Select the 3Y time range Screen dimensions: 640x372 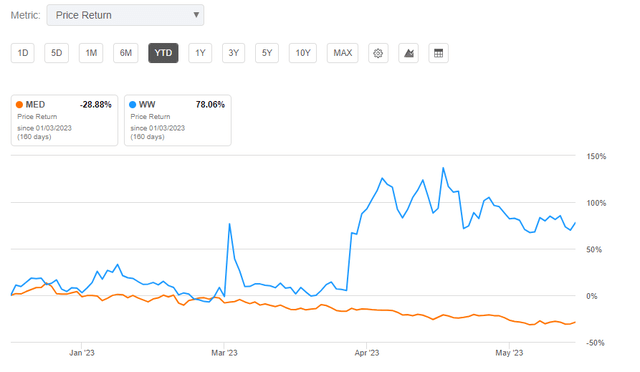(x=233, y=53)
